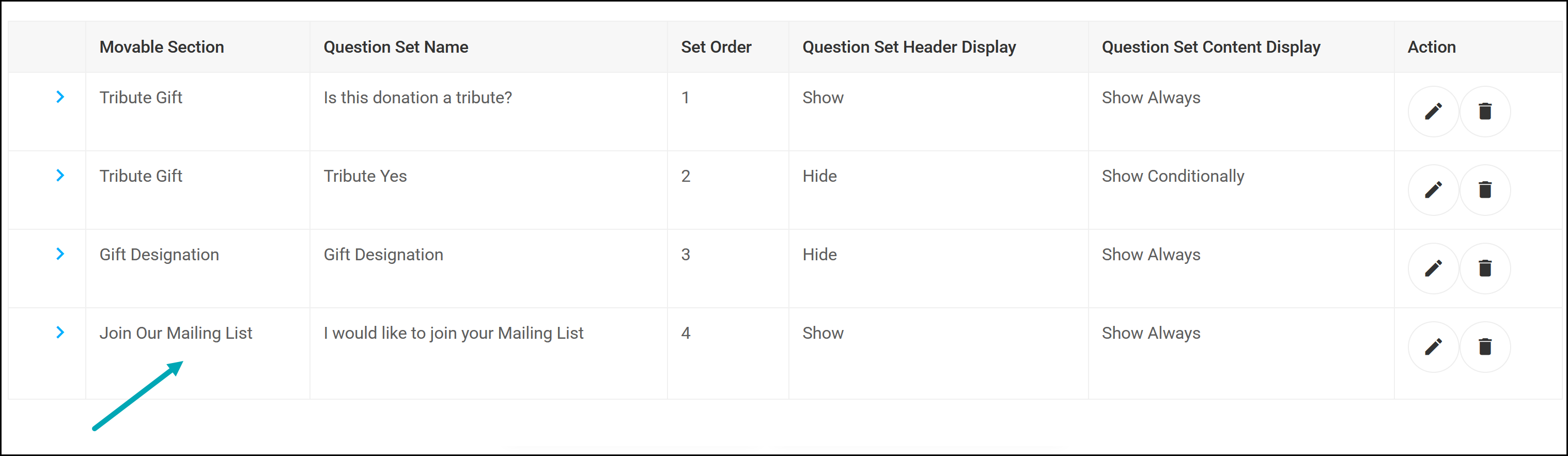Expand the Join Our Mailing List row

[x=60, y=333]
